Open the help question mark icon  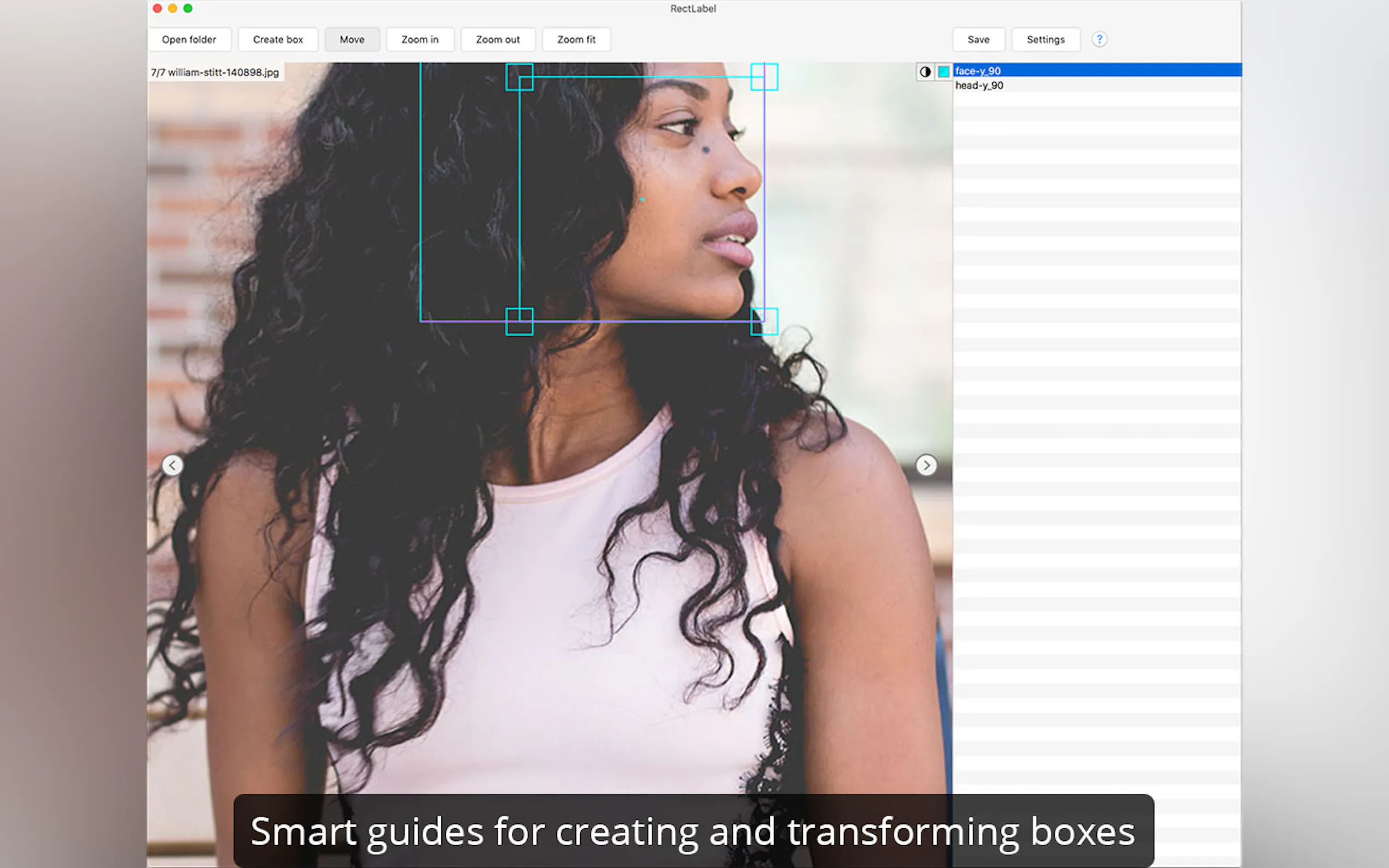(x=1099, y=39)
